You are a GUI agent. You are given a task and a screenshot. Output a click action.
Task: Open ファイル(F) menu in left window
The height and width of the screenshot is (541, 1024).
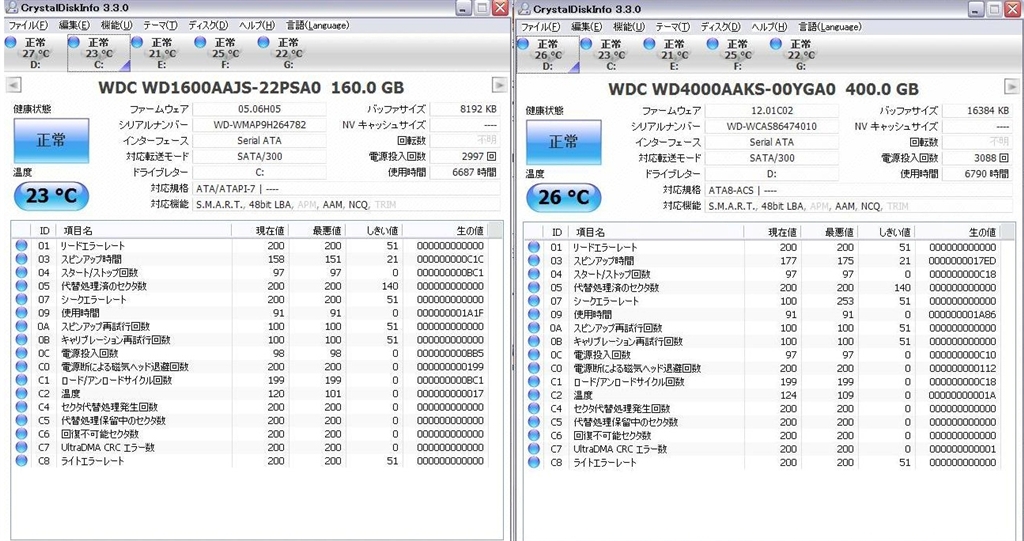click(x=27, y=25)
